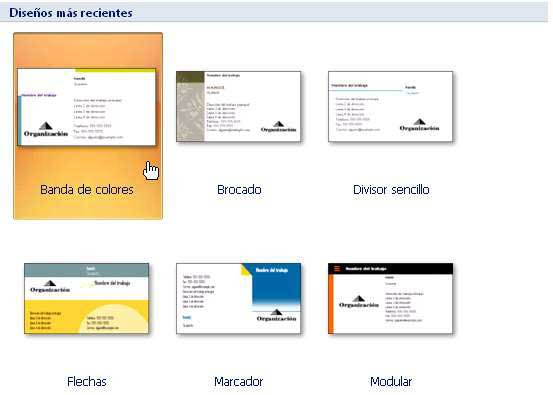Open the Marcador blue card thumbnail
Image resolution: width=553 pixels, height=395 pixels.
[x=239, y=298]
